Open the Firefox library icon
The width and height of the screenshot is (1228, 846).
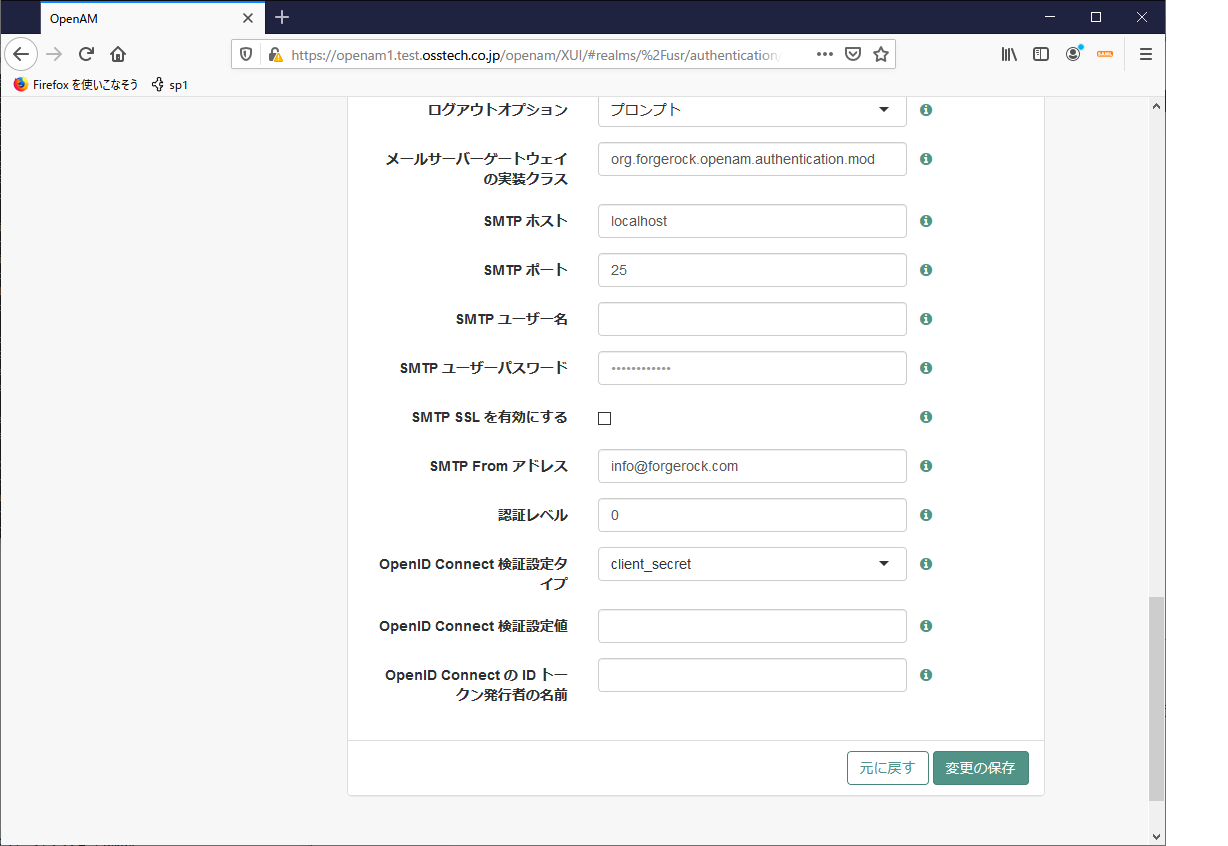pyautogui.click(x=1009, y=54)
